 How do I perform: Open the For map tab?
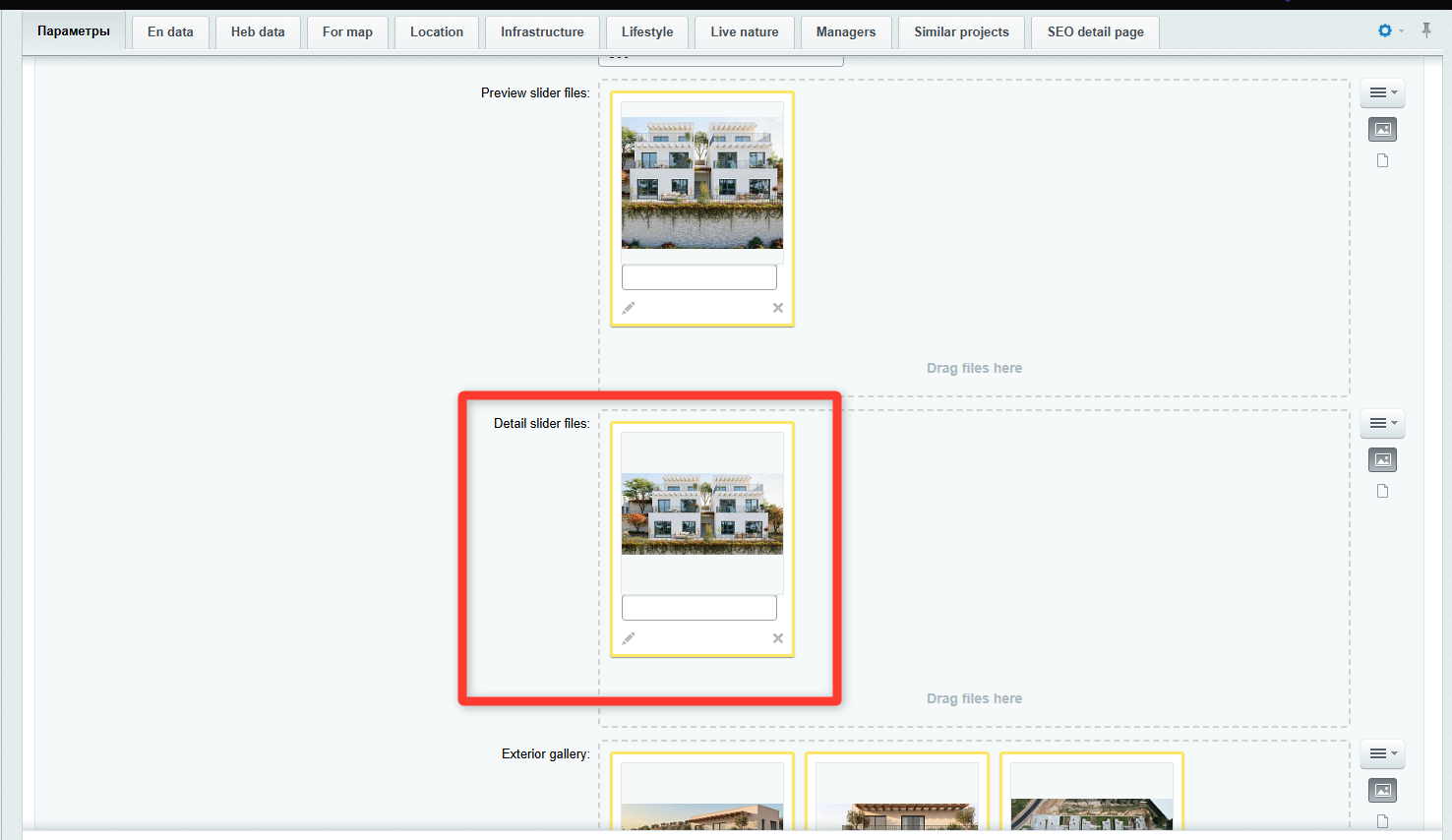(x=347, y=31)
